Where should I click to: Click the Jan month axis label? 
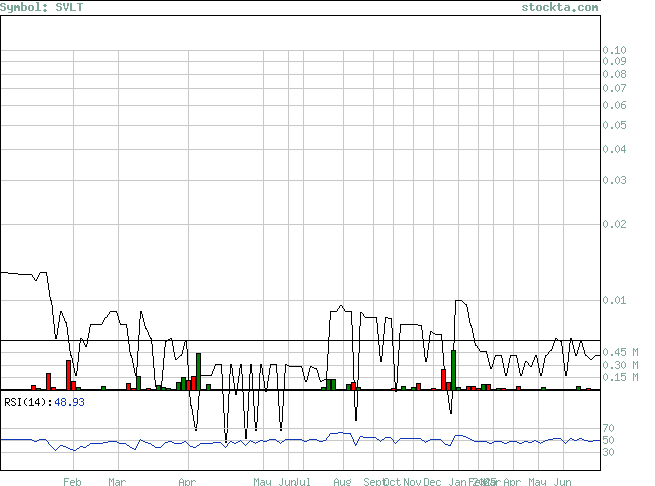[x=457, y=482]
